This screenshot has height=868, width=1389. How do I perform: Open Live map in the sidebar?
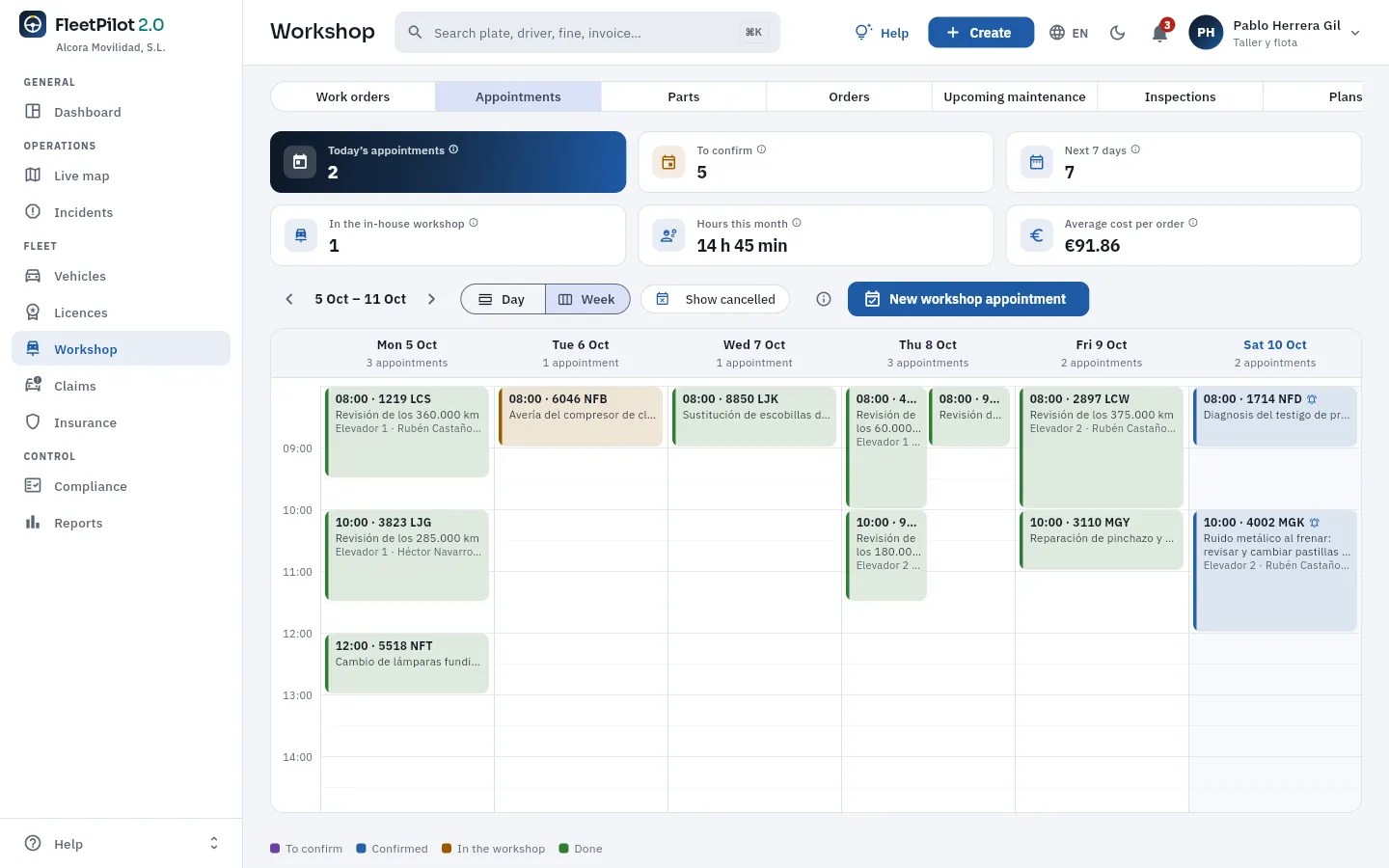click(121, 176)
